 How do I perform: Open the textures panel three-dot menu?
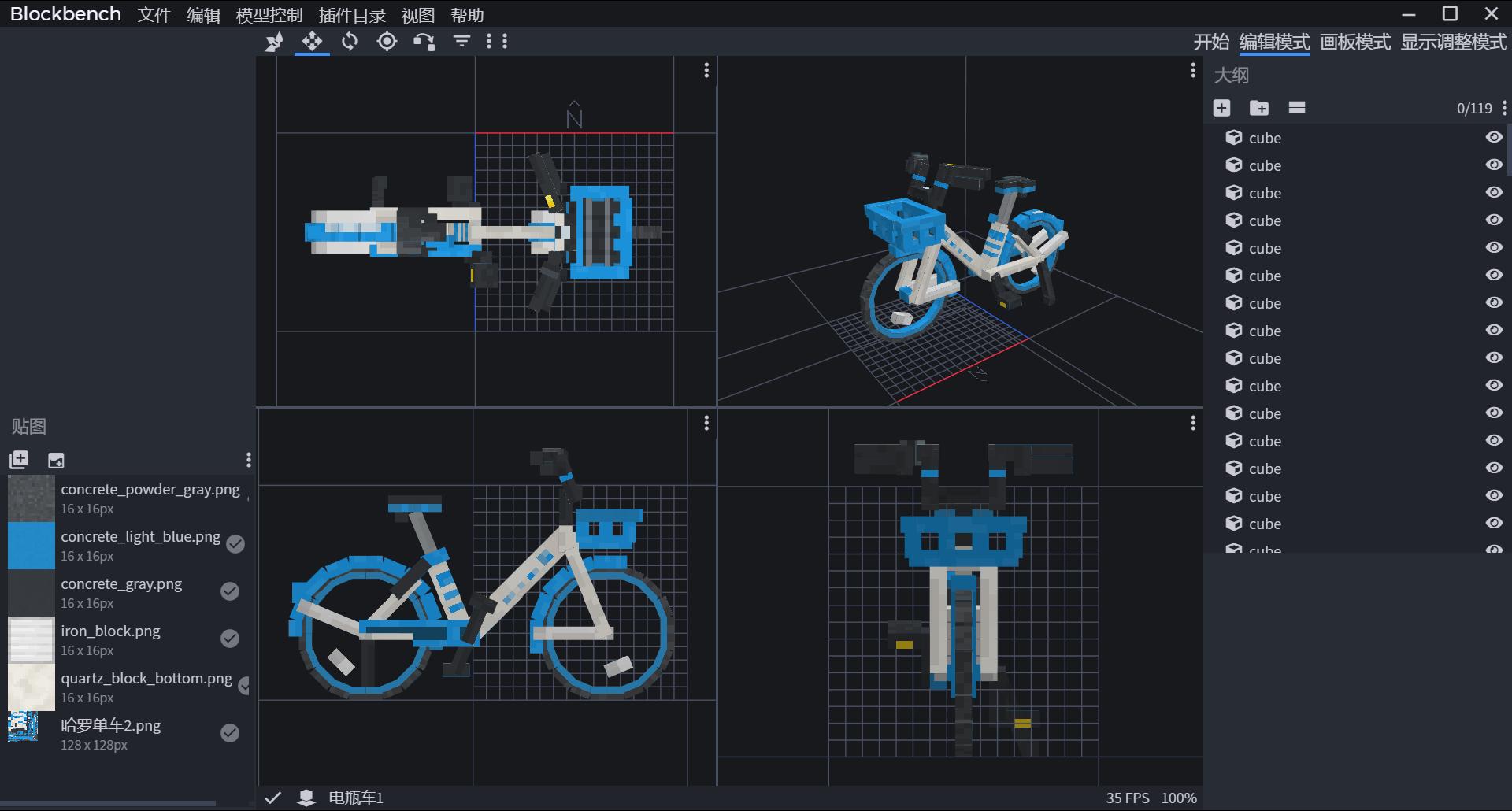[248, 460]
